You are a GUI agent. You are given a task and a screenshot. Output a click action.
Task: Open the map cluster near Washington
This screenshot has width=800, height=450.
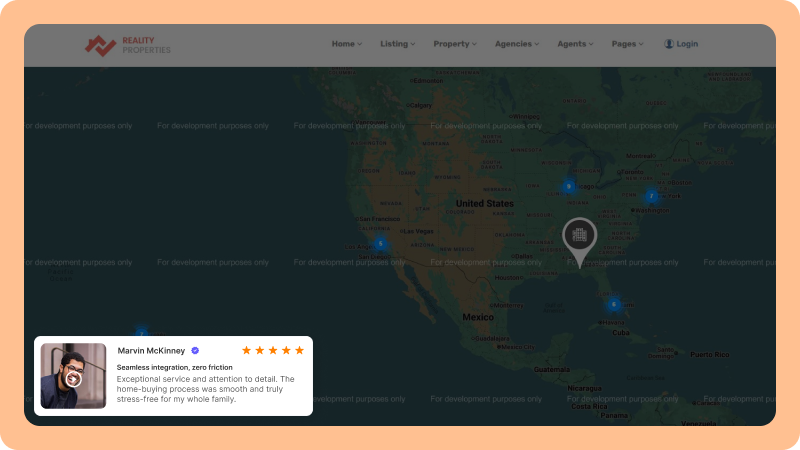tap(651, 196)
